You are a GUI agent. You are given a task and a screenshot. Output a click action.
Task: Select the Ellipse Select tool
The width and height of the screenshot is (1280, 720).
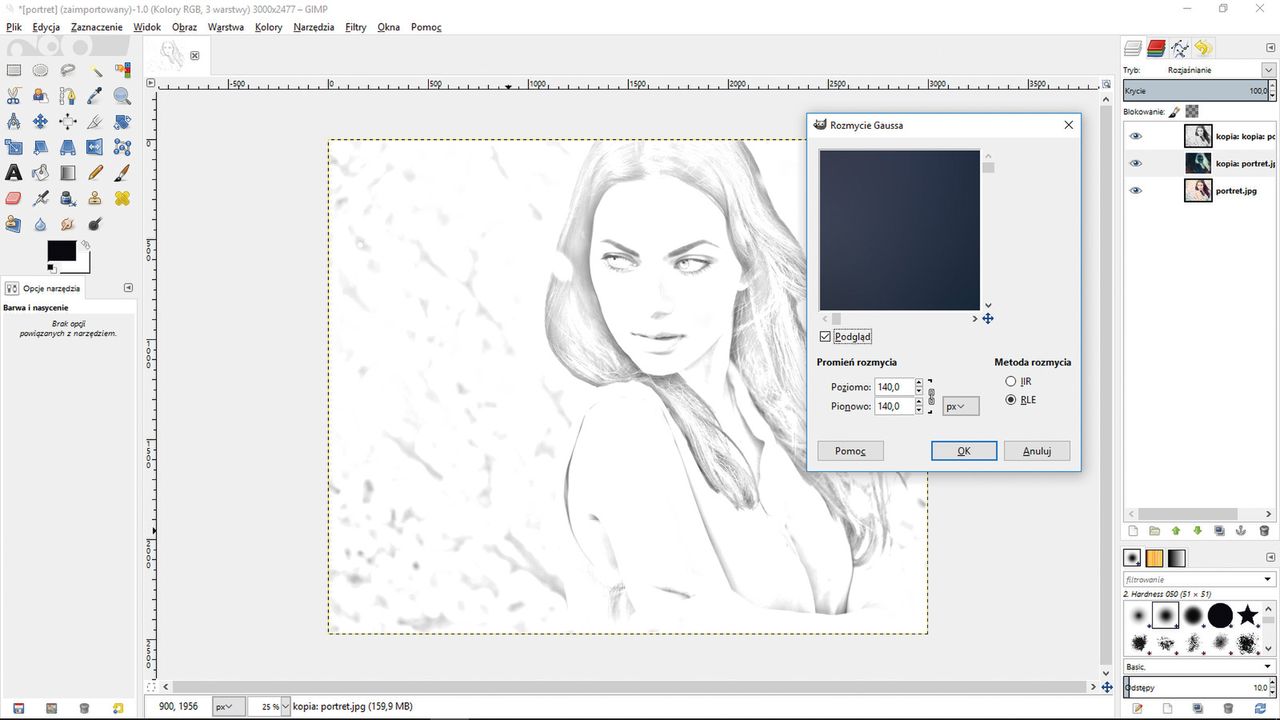40,70
